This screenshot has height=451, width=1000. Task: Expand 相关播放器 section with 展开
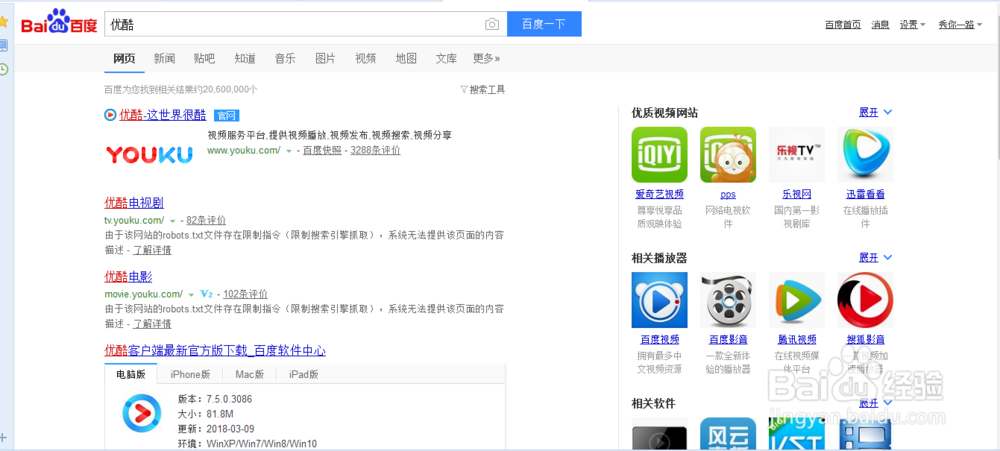coord(875,258)
